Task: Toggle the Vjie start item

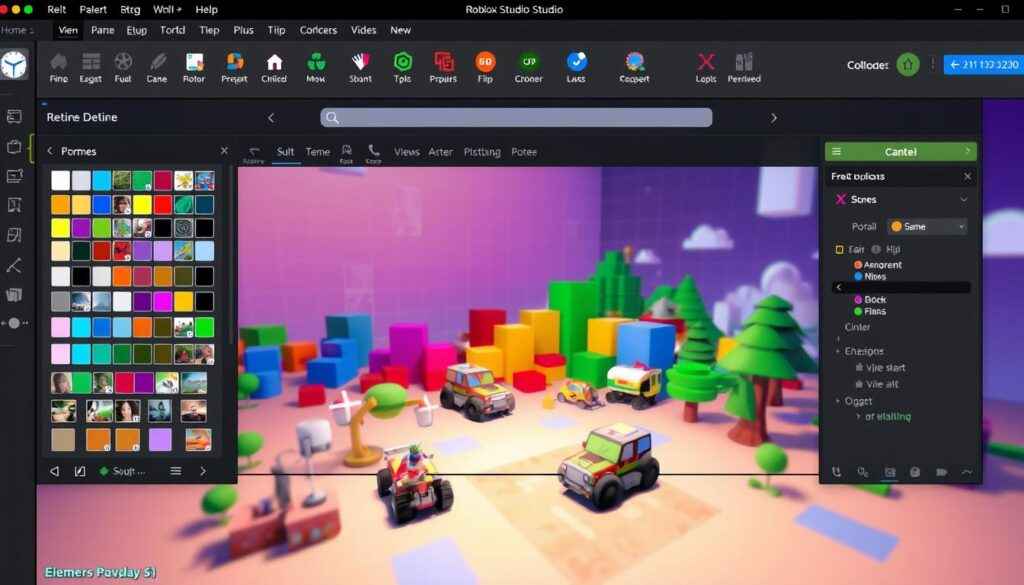Action: pos(880,368)
